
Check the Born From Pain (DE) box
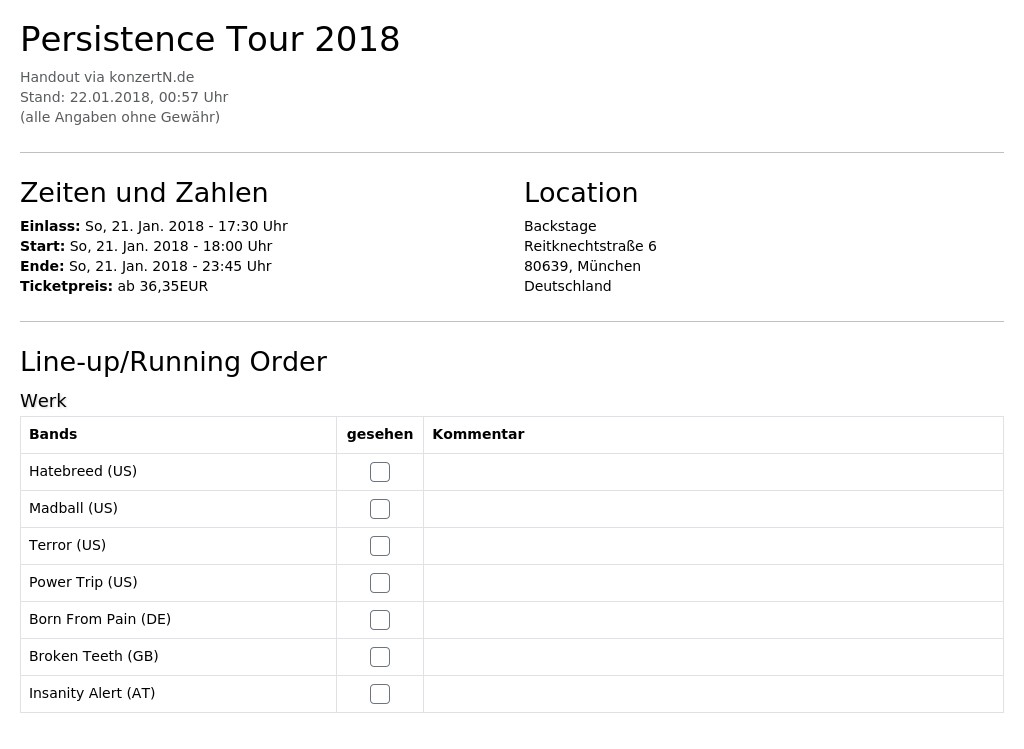pos(379,620)
